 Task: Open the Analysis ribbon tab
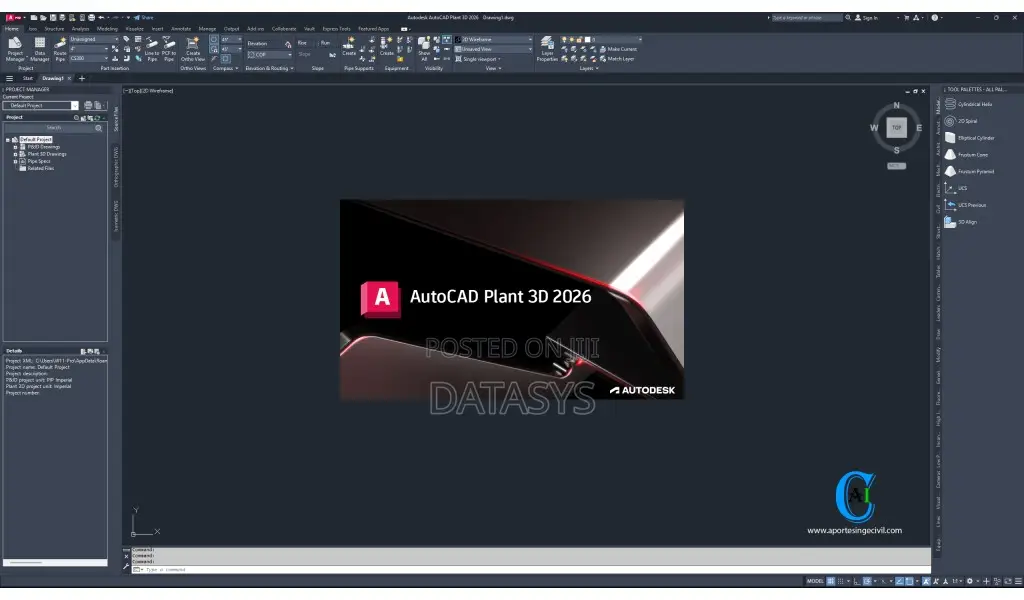80,29
